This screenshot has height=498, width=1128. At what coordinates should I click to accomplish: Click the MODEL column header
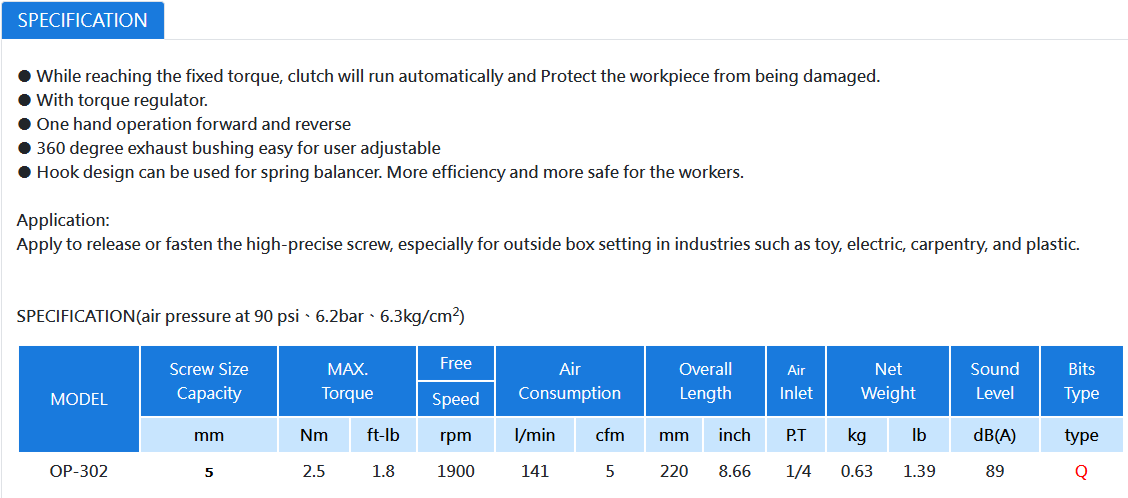[x=79, y=399]
